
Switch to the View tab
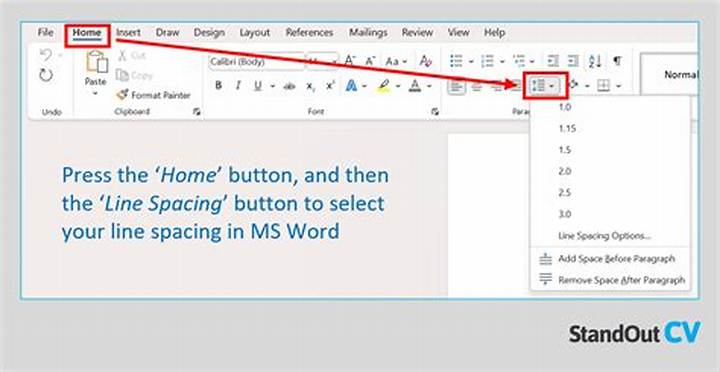coord(458,33)
